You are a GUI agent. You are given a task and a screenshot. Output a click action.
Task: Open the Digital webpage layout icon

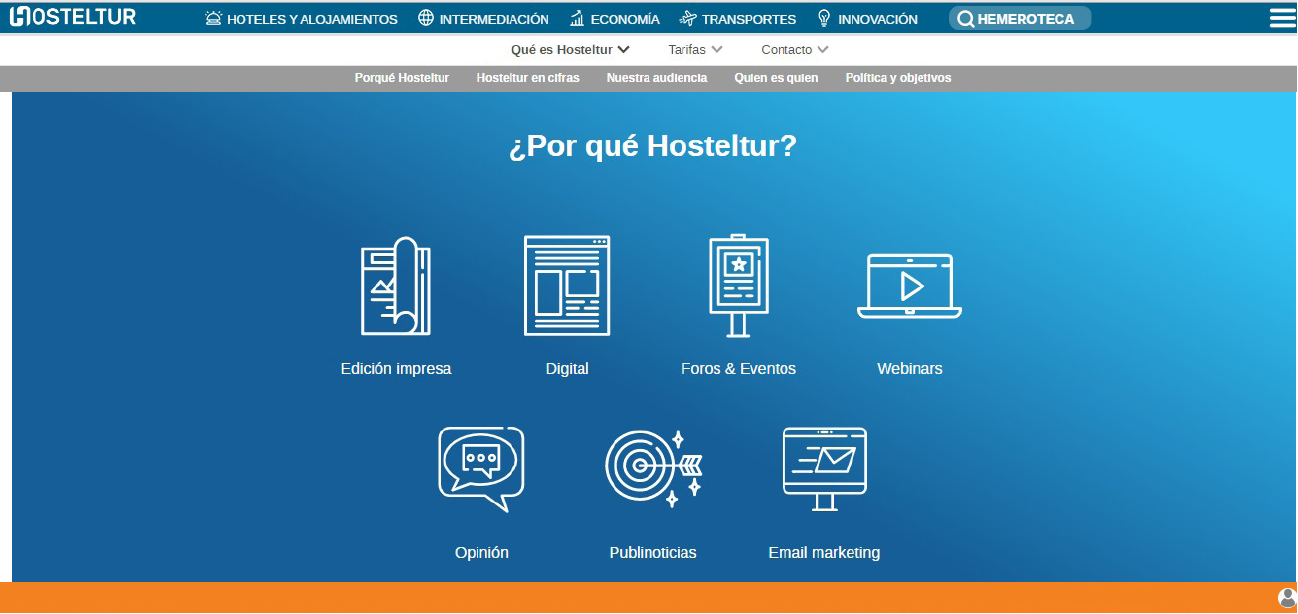pos(567,286)
